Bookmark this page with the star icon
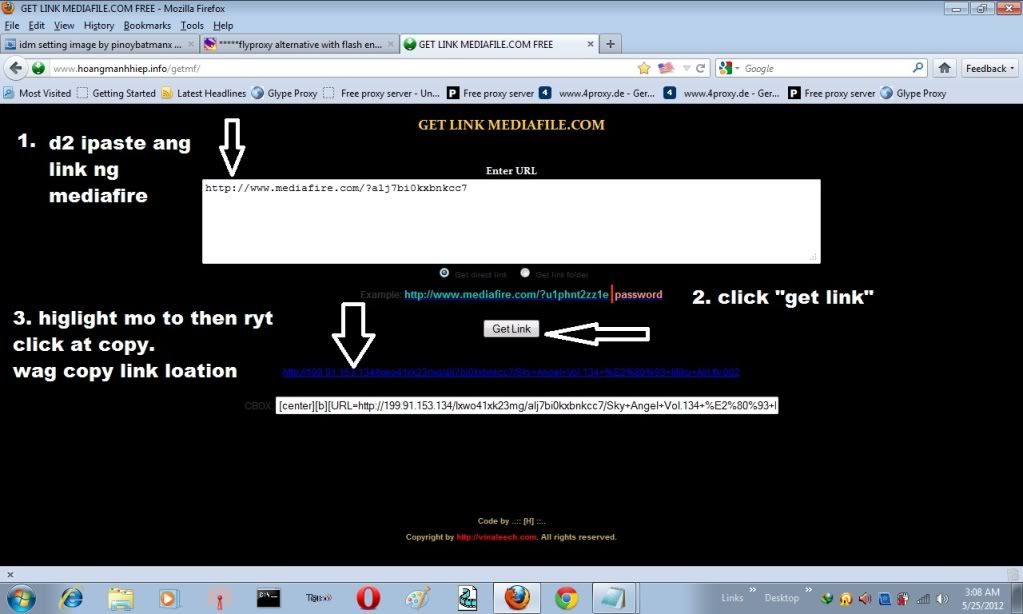 pyautogui.click(x=644, y=68)
